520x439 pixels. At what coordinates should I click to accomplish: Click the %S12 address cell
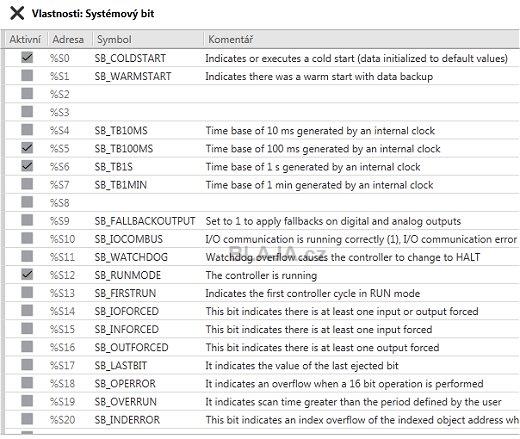tap(62, 275)
